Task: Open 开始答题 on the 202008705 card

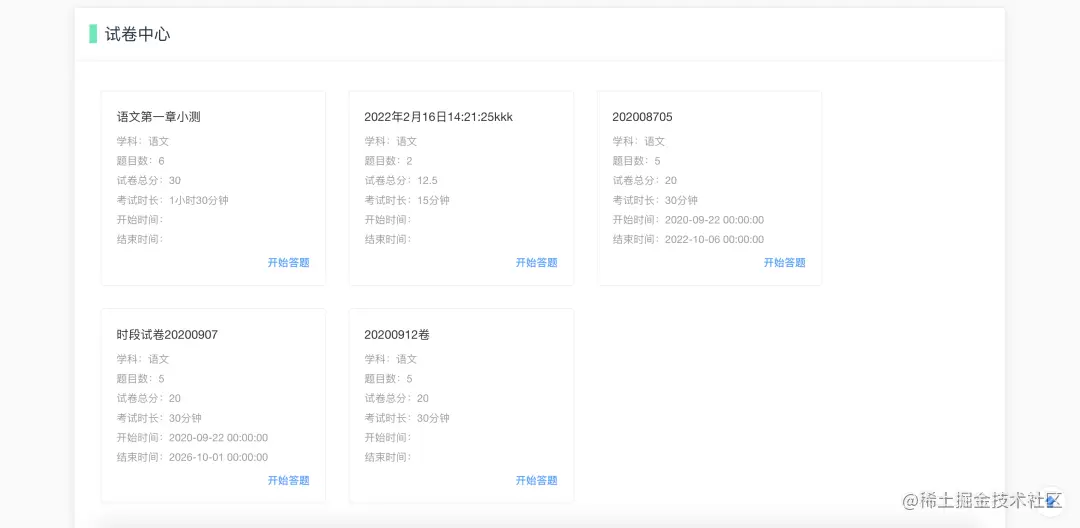Action: (x=785, y=262)
